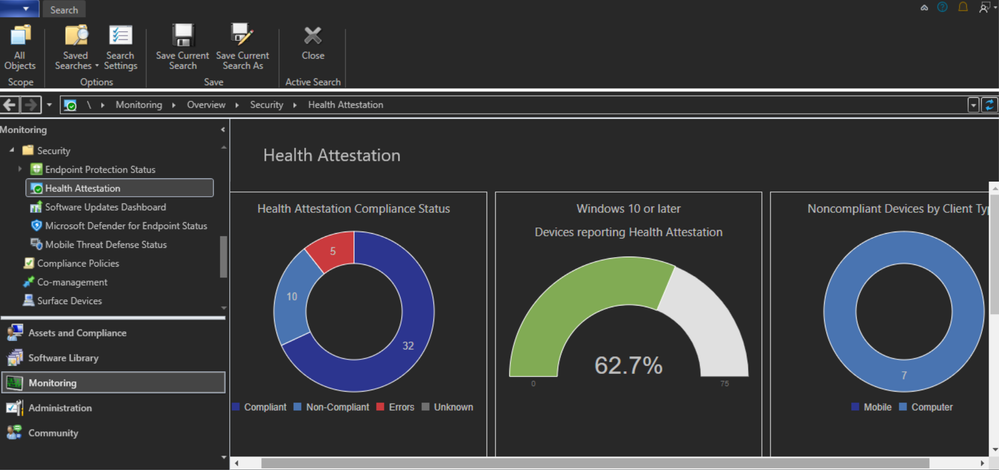Open the feedback user icon
This screenshot has height=470, width=999.
click(983, 8)
